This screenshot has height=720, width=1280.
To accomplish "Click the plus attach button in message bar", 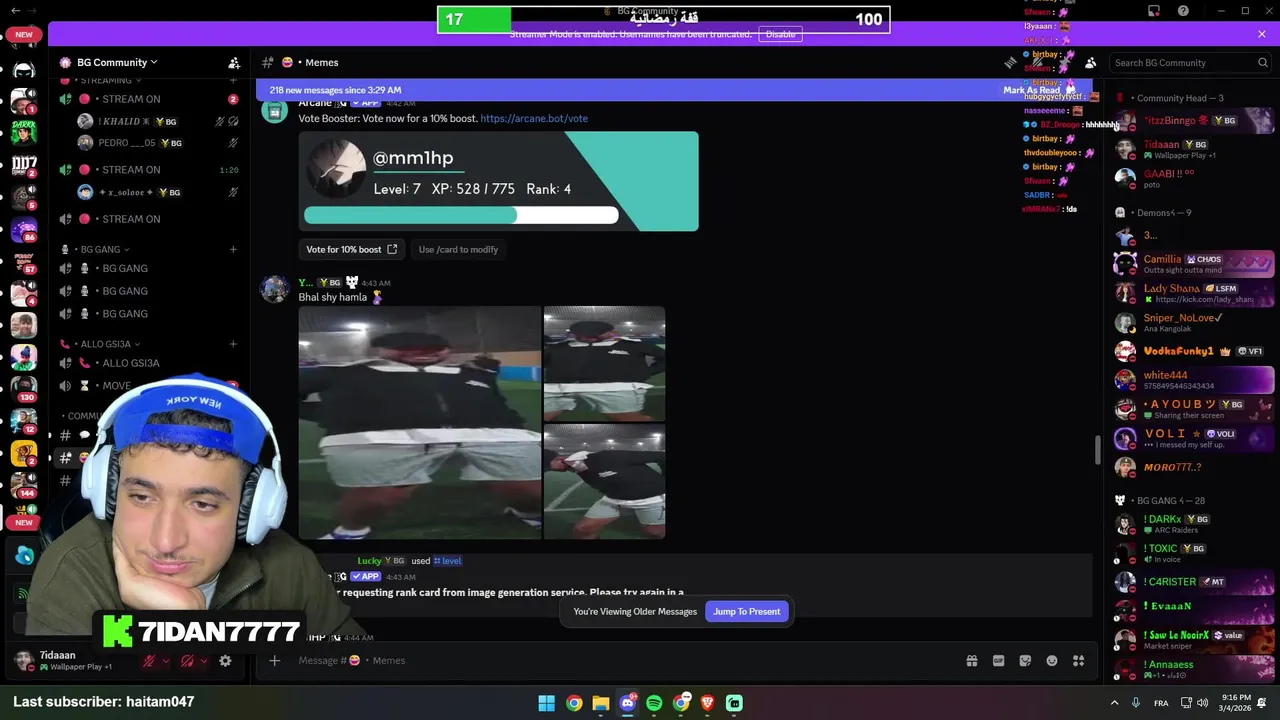I will pos(274,660).
